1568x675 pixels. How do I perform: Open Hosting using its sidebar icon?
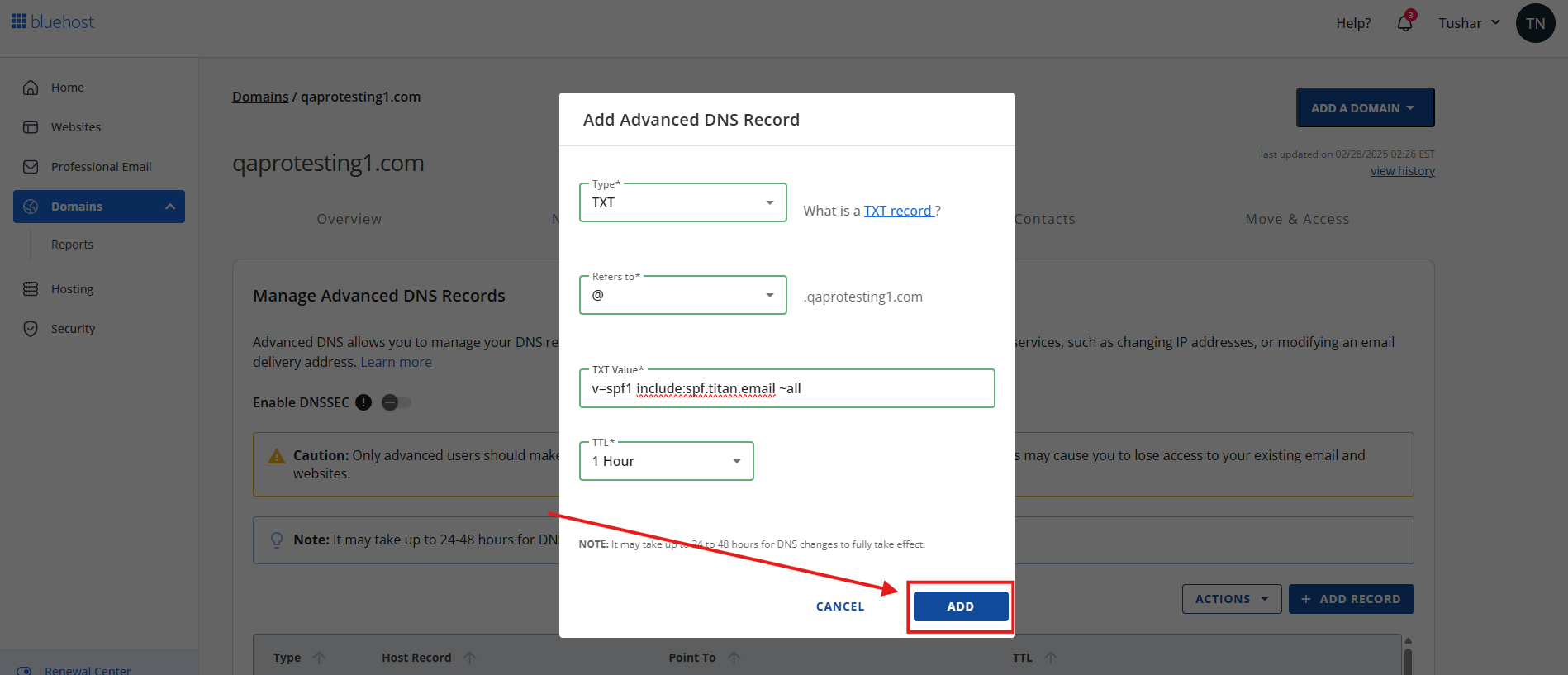point(30,288)
